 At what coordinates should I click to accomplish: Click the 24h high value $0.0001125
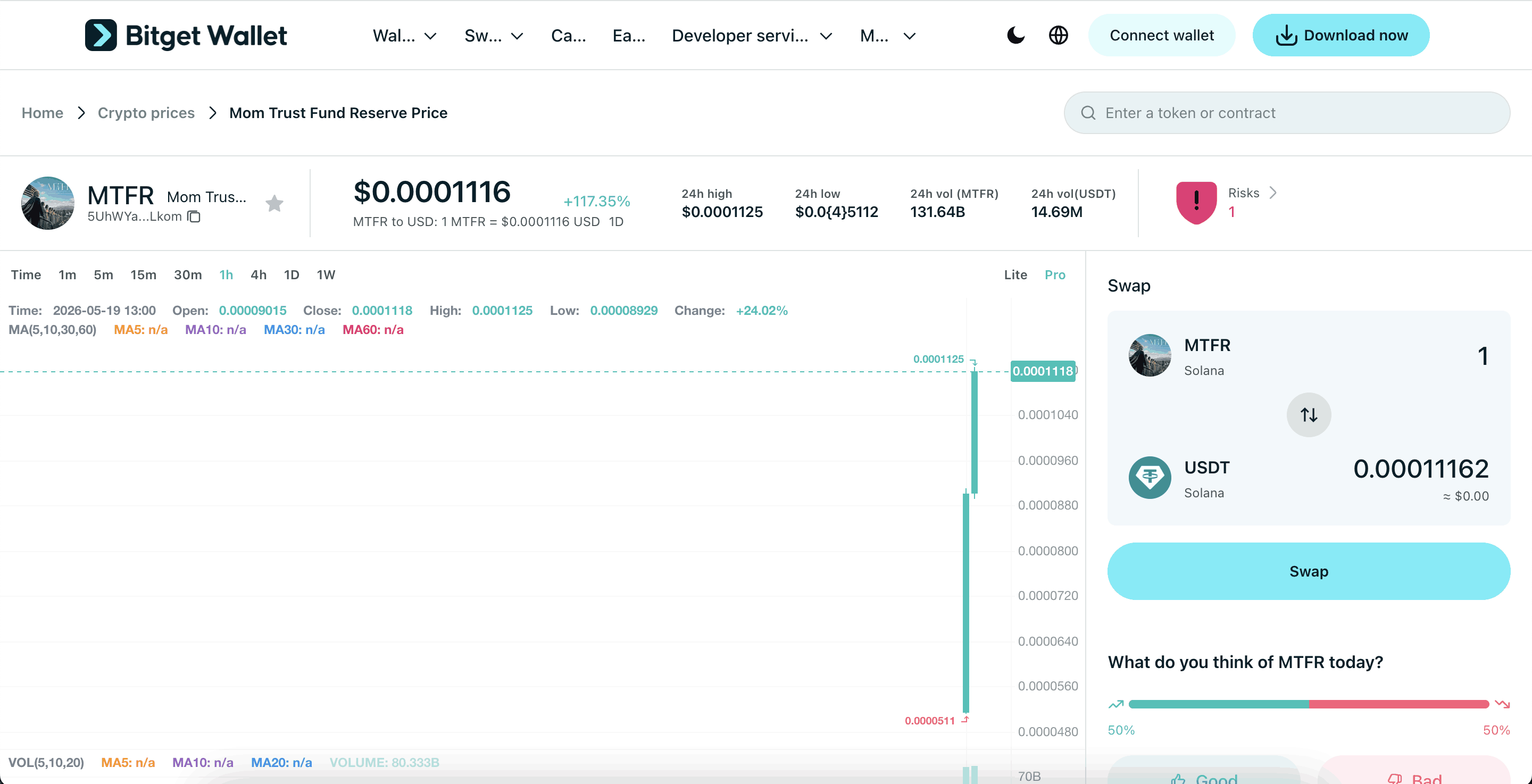[722, 212]
